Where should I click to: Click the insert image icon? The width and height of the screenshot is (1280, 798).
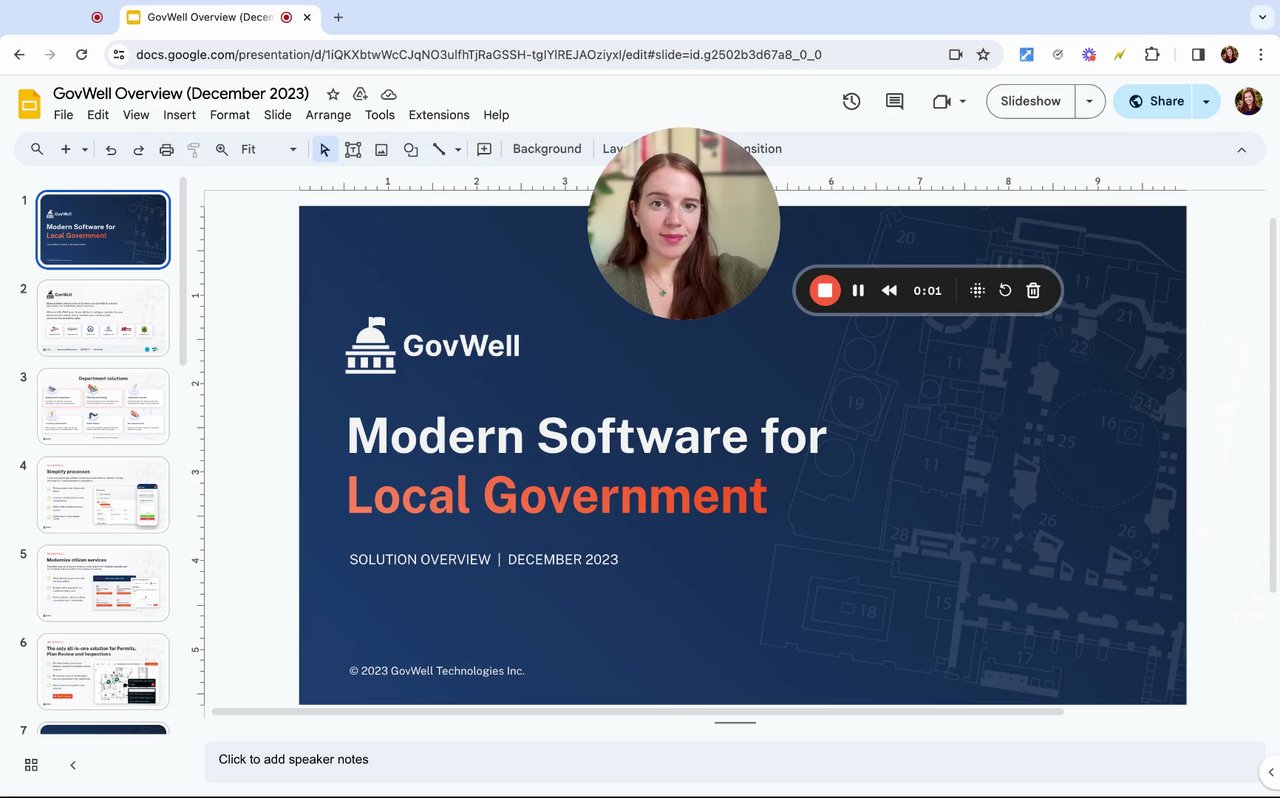tap(381, 149)
